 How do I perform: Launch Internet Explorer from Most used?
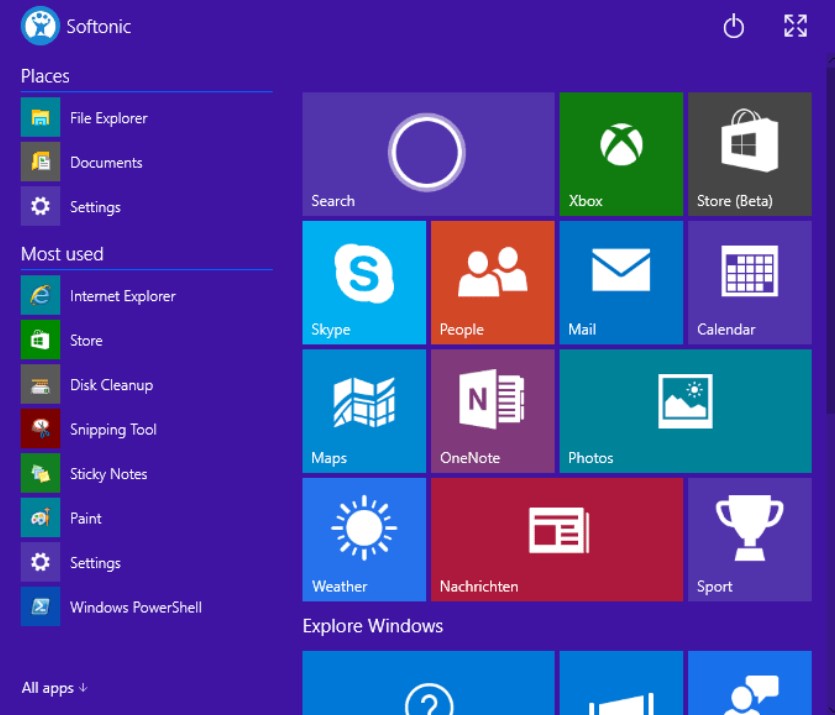pyautogui.click(x=122, y=296)
